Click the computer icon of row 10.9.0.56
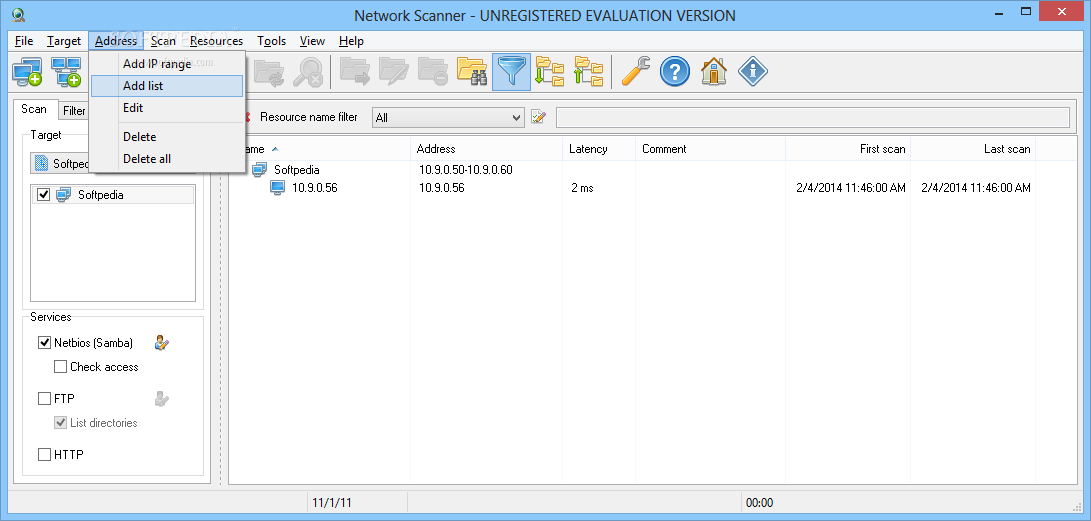The width and height of the screenshot is (1091, 521). pyautogui.click(x=278, y=188)
